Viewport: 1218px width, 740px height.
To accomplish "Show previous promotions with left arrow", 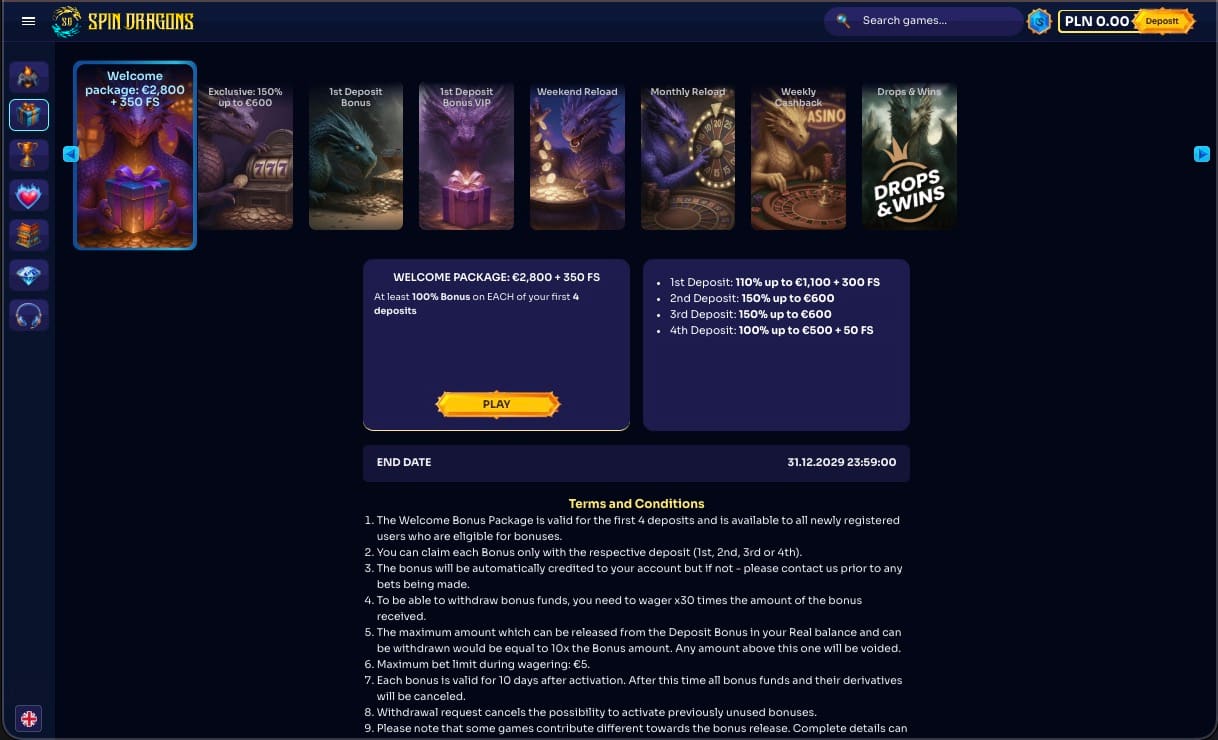I will [71, 154].
